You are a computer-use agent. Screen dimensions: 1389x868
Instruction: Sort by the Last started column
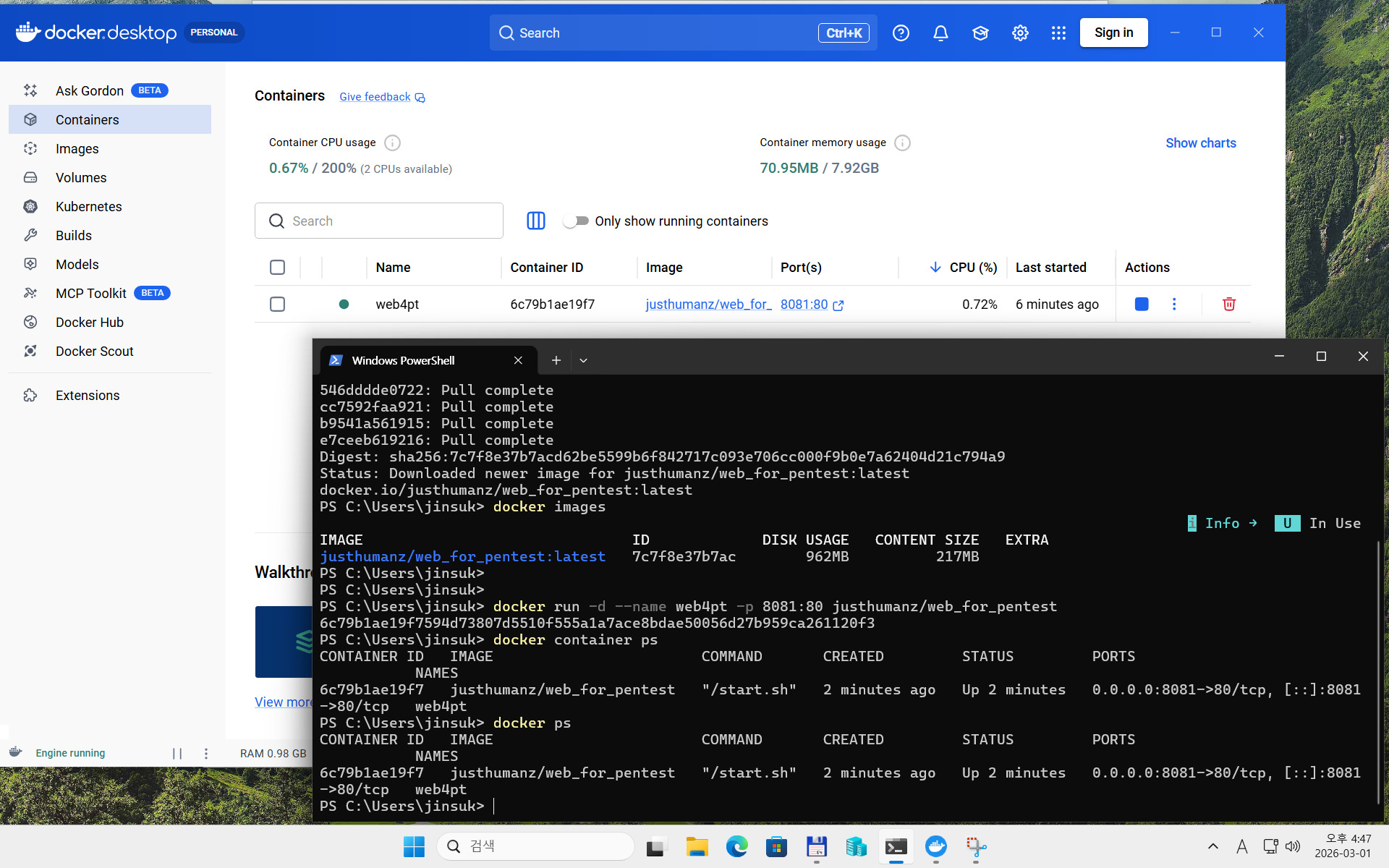click(1050, 268)
